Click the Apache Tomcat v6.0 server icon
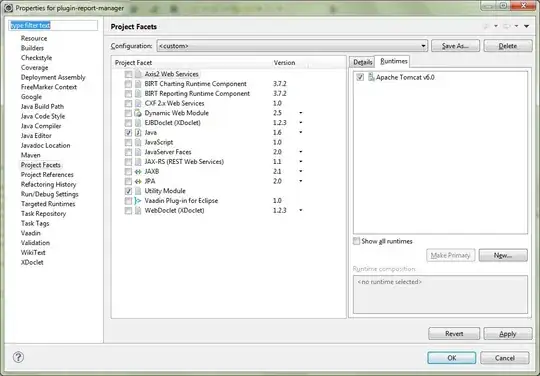Screen dimensions: 540x376 (x=371, y=77)
